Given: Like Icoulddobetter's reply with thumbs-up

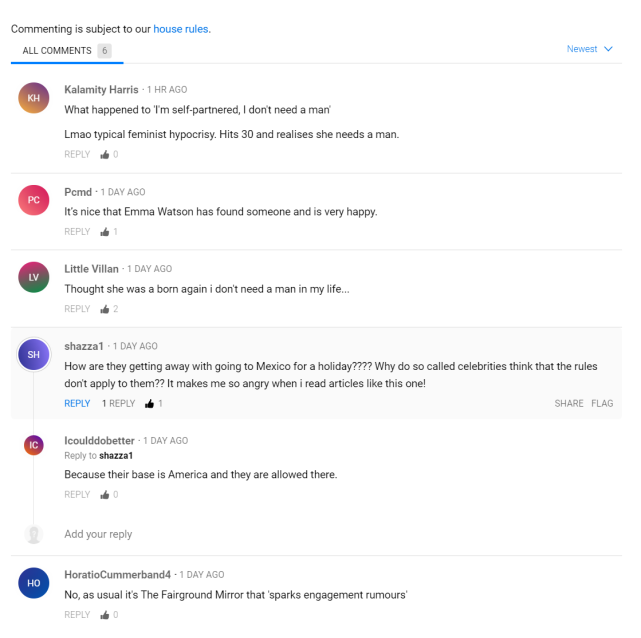Looking at the screenshot, I should pos(104,495).
